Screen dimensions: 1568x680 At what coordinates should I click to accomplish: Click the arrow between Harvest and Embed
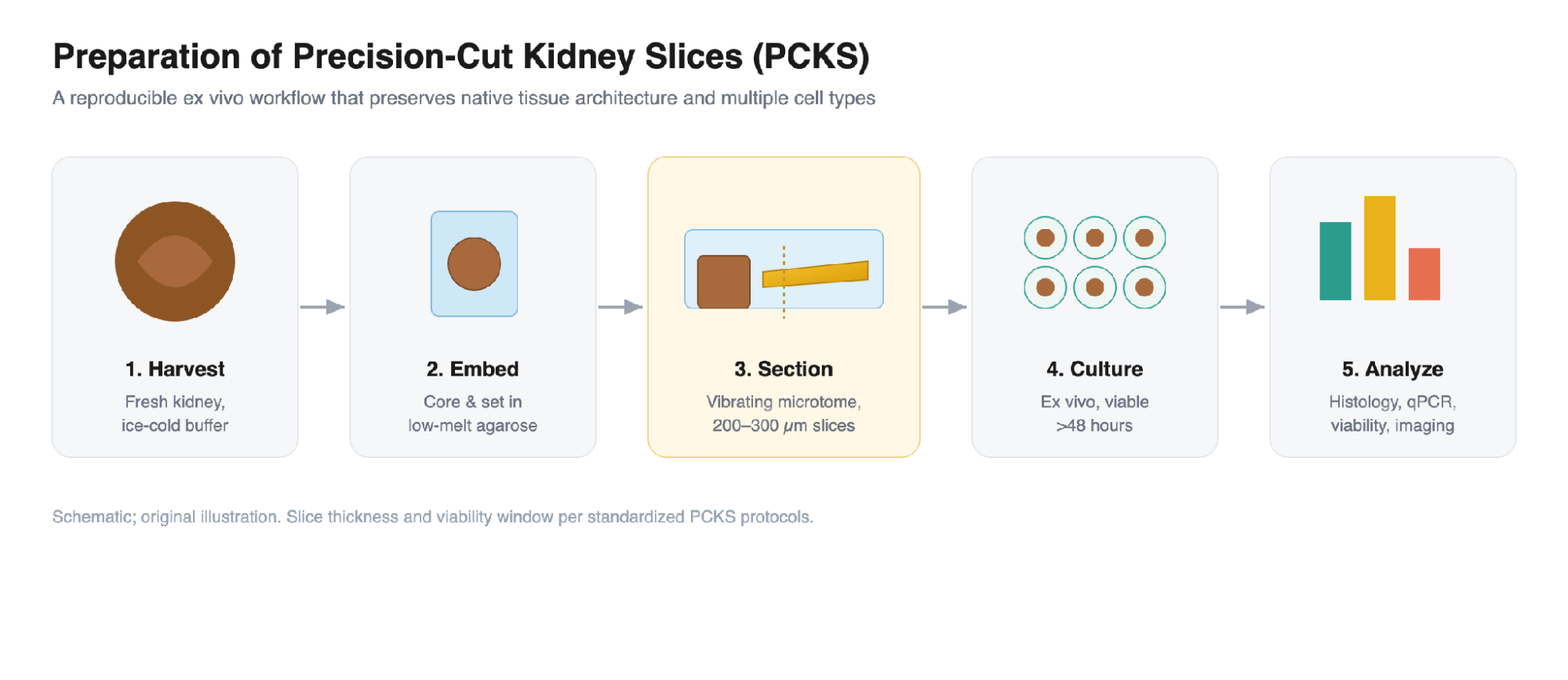click(322, 307)
